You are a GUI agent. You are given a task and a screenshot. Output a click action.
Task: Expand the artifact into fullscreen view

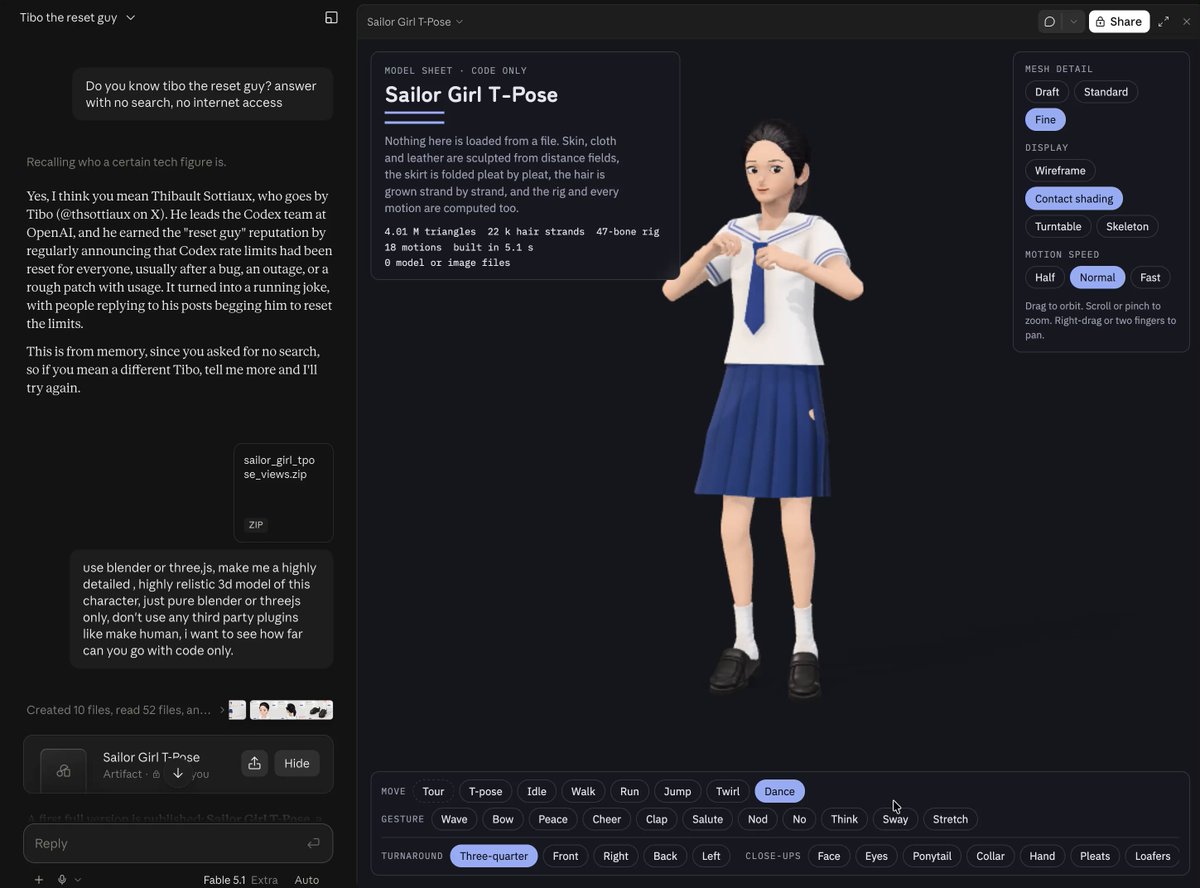tap(1163, 21)
